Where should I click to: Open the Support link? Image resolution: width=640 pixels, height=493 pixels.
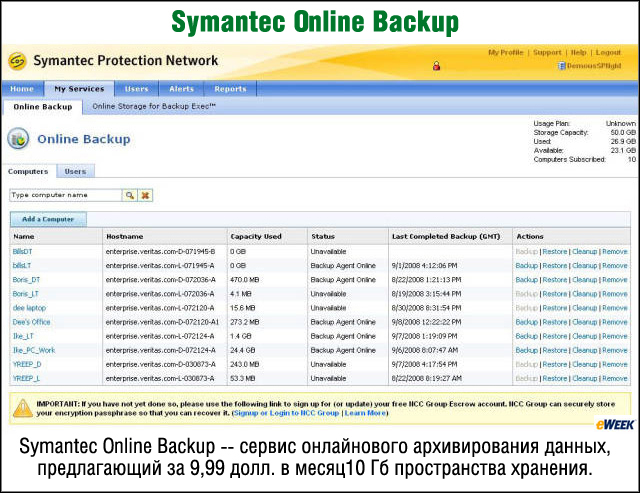tap(547, 52)
